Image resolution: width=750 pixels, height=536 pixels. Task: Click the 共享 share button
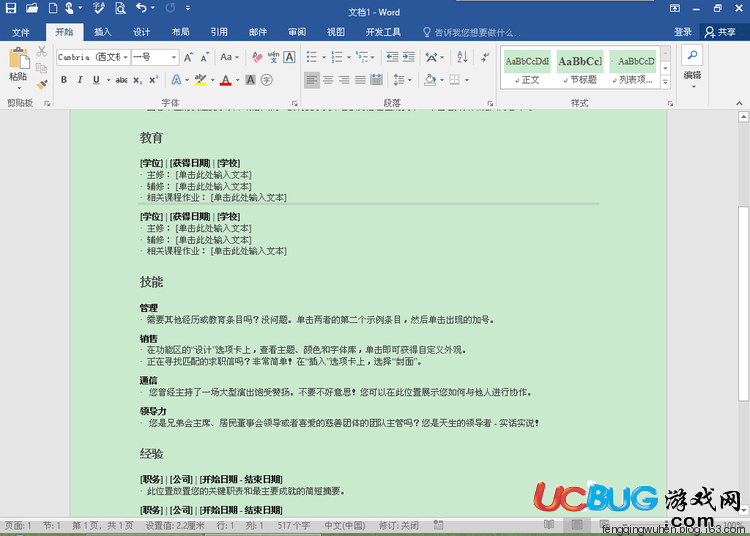pos(720,32)
